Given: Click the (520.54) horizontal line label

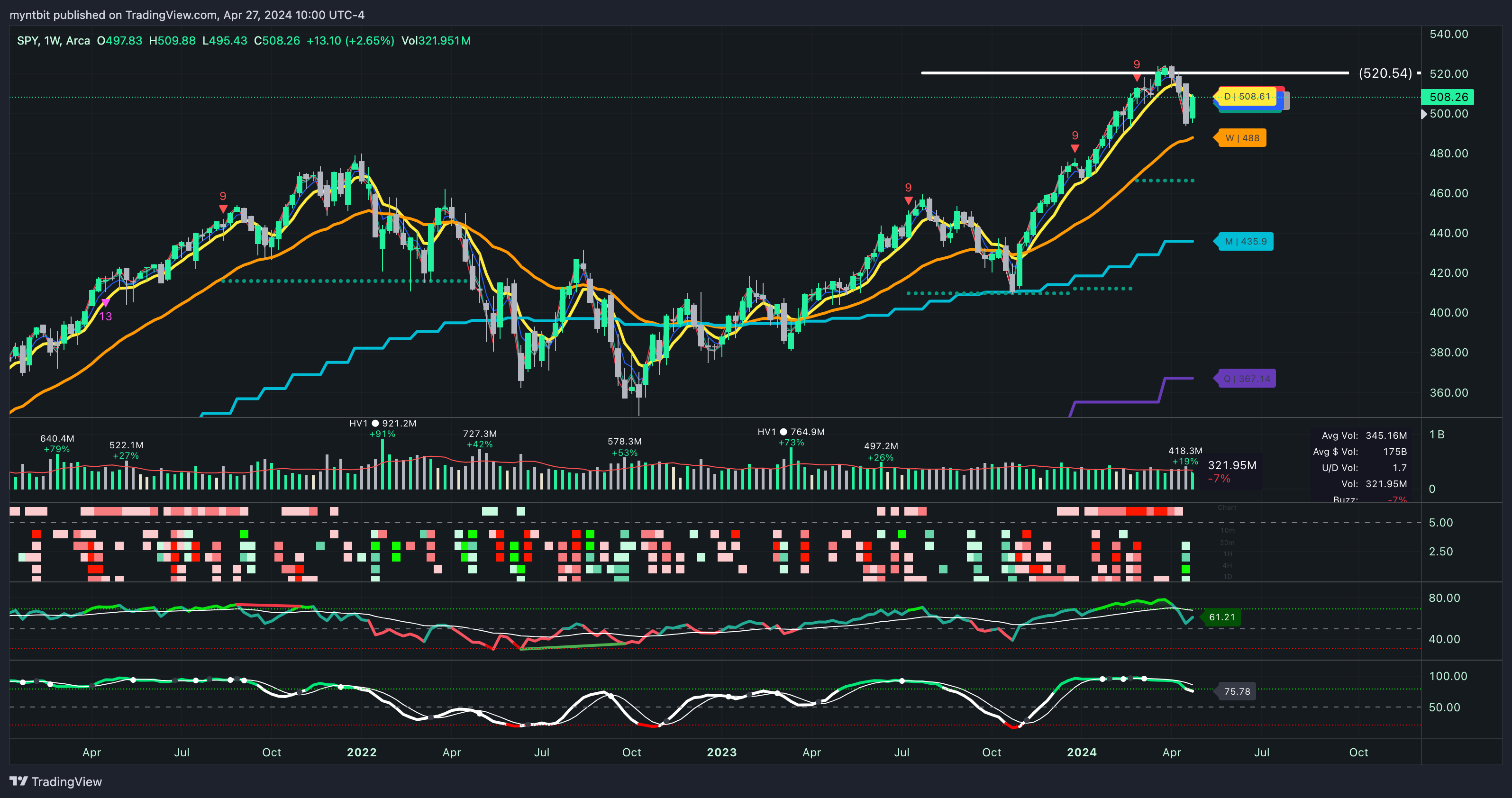Looking at the screenshot, I should pos(1384,73).
